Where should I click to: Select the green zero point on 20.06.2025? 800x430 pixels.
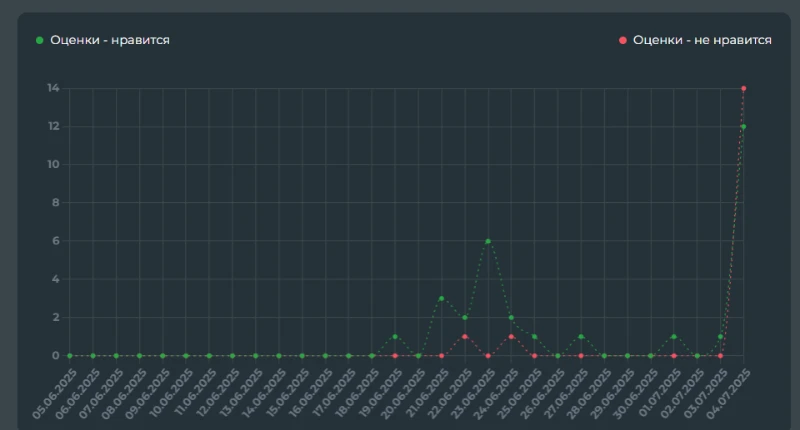(418, 356)
